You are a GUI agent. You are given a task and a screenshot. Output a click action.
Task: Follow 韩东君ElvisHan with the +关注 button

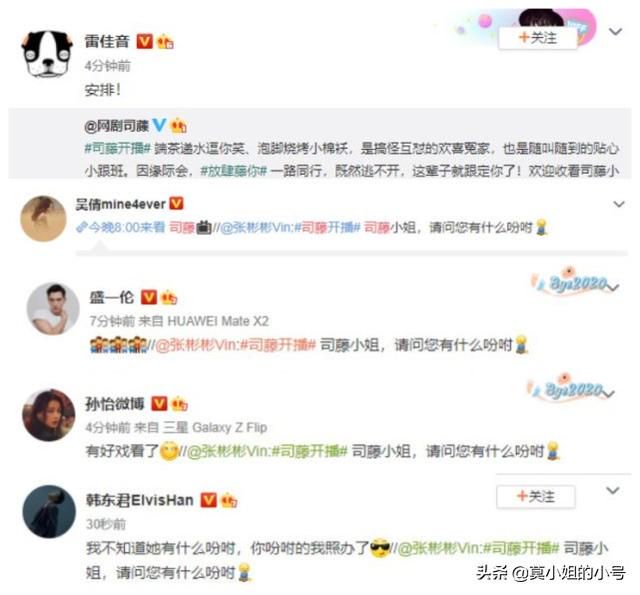[x=536, y=496]
